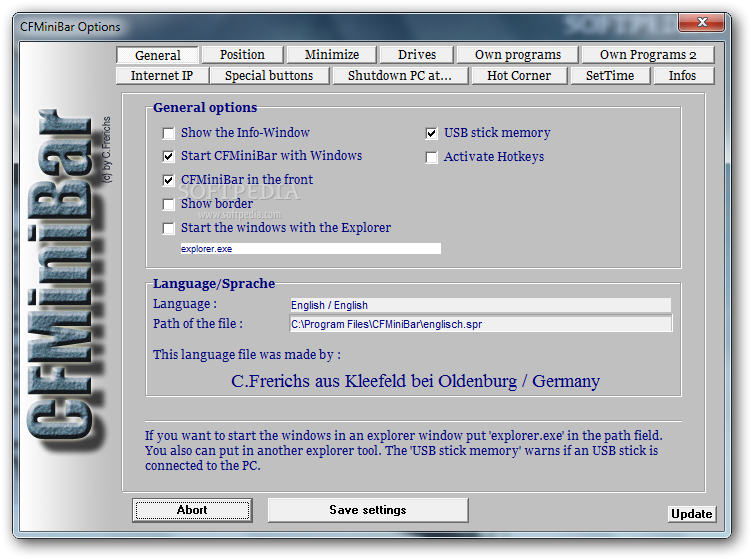Open the Shutdown PC at... tab
Viewport: 752px width, 559px height.
400,76
